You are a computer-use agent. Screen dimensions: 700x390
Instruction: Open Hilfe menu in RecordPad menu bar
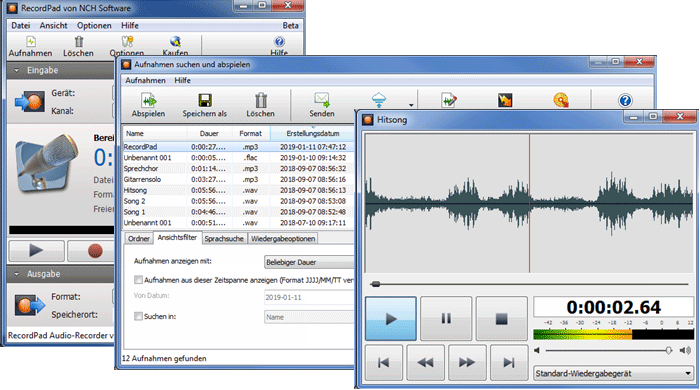pyautogui.click(x=129, y=25)
